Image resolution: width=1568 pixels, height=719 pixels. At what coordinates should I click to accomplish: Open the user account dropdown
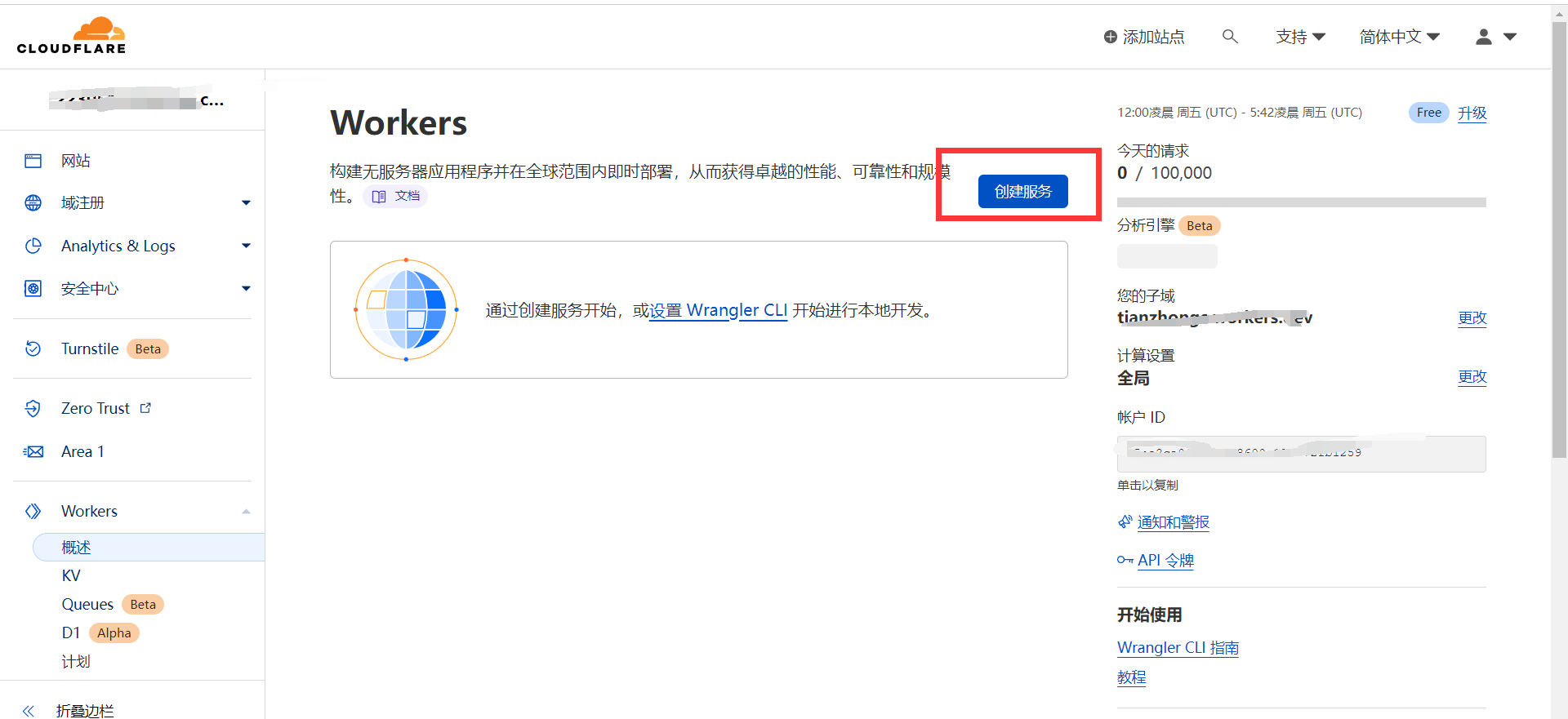1495,37
